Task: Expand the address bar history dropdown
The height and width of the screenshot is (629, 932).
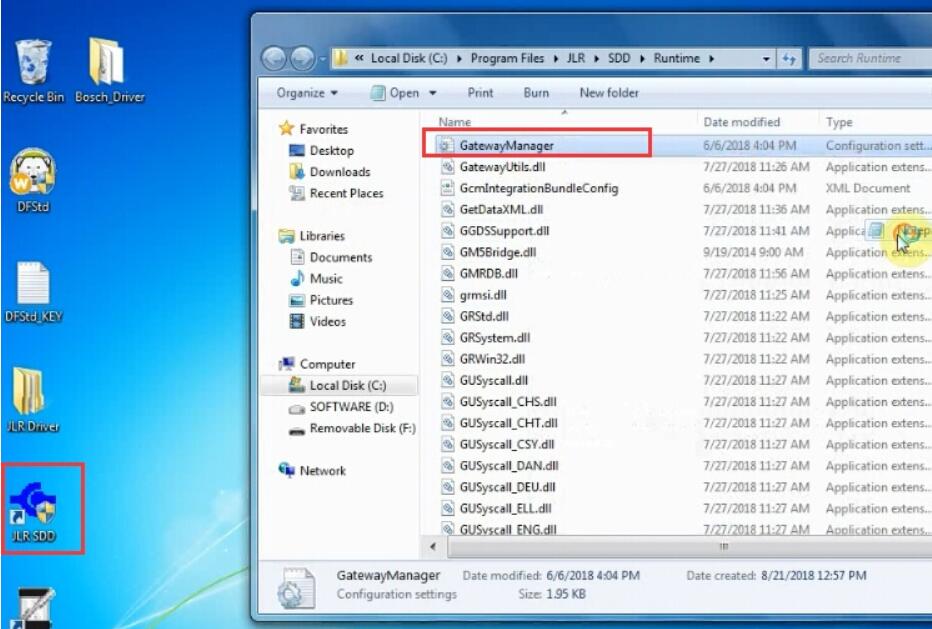Action: (766, 59)
